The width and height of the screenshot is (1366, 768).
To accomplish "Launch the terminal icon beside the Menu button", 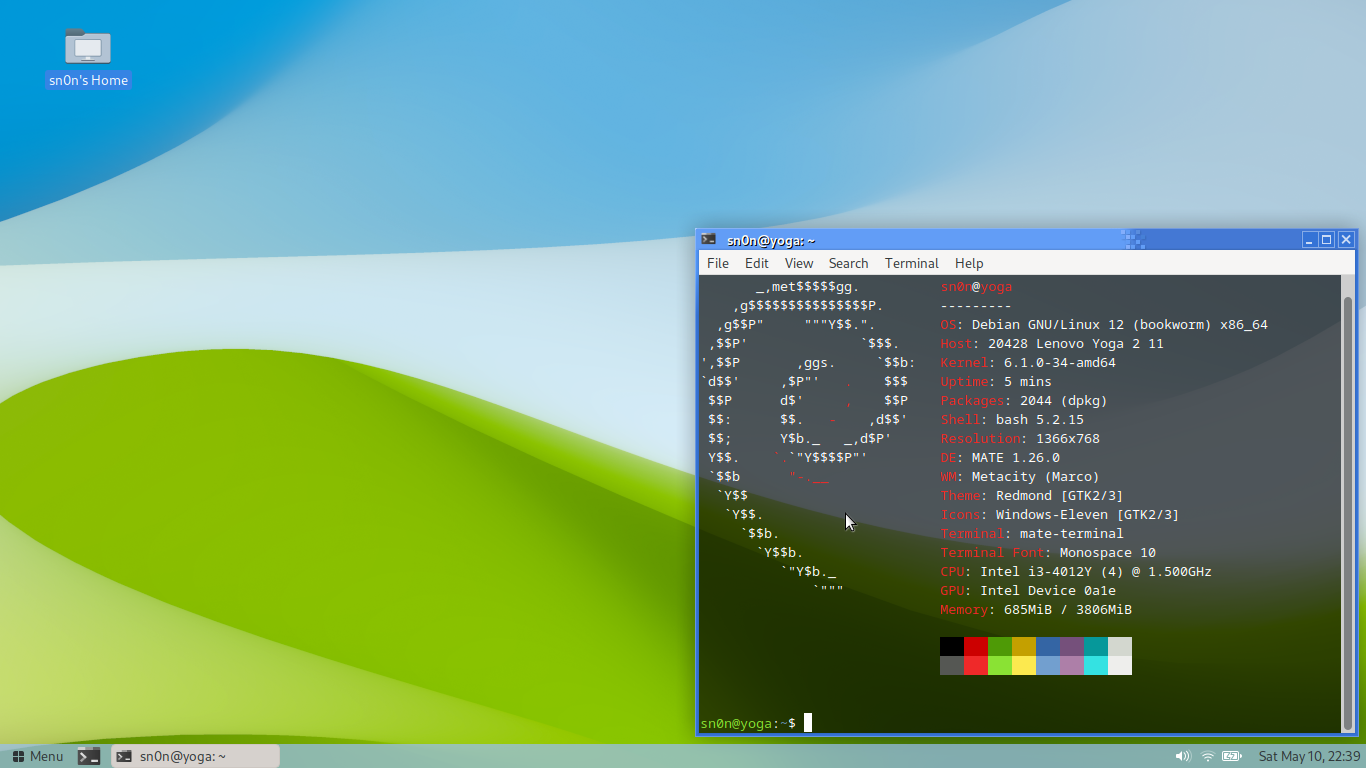I will [x=89, y=756].
